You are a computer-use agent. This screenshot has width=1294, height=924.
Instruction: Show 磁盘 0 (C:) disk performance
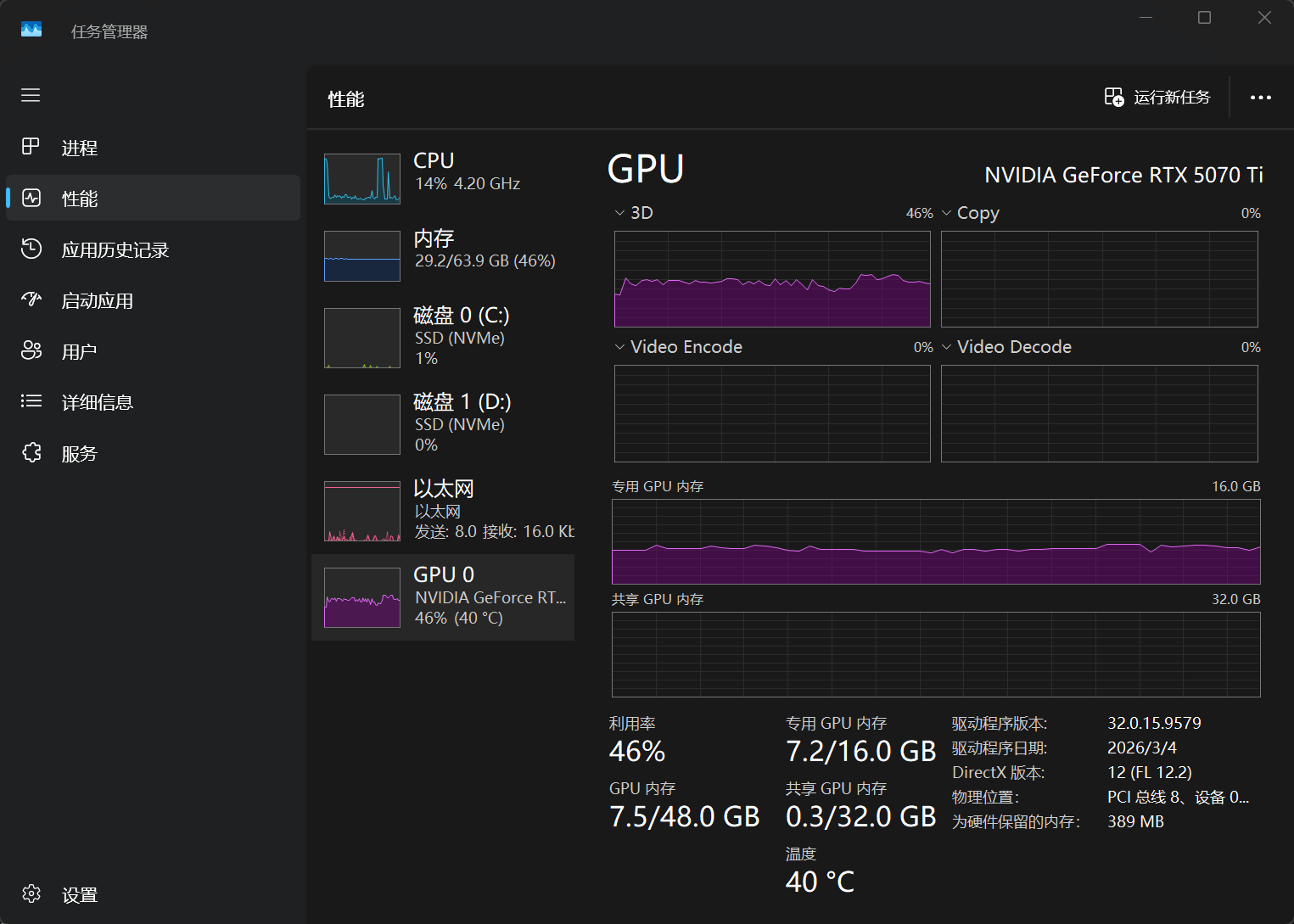(443, 338)
